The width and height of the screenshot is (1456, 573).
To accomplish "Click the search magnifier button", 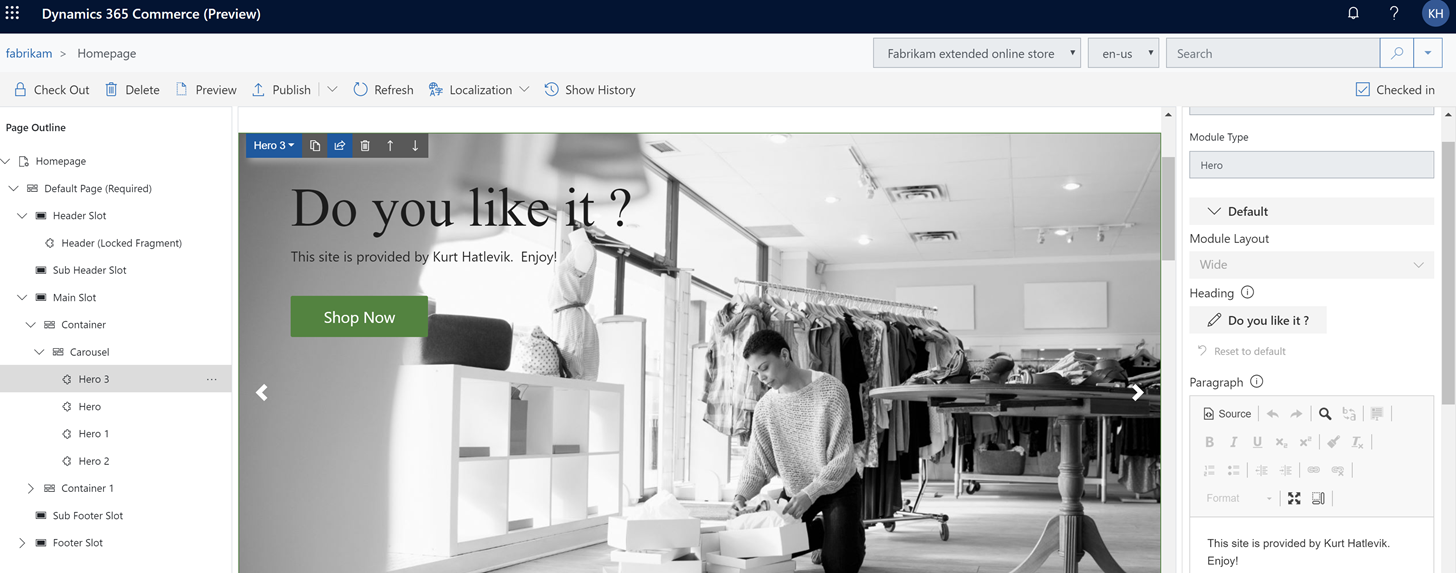I will [1397, 54].
